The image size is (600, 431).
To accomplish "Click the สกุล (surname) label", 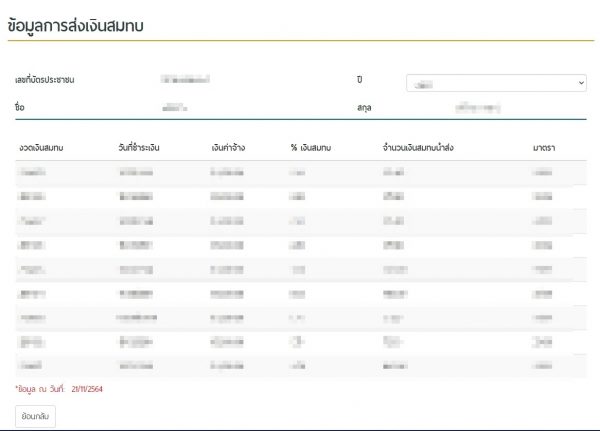I will click(363, 104).
